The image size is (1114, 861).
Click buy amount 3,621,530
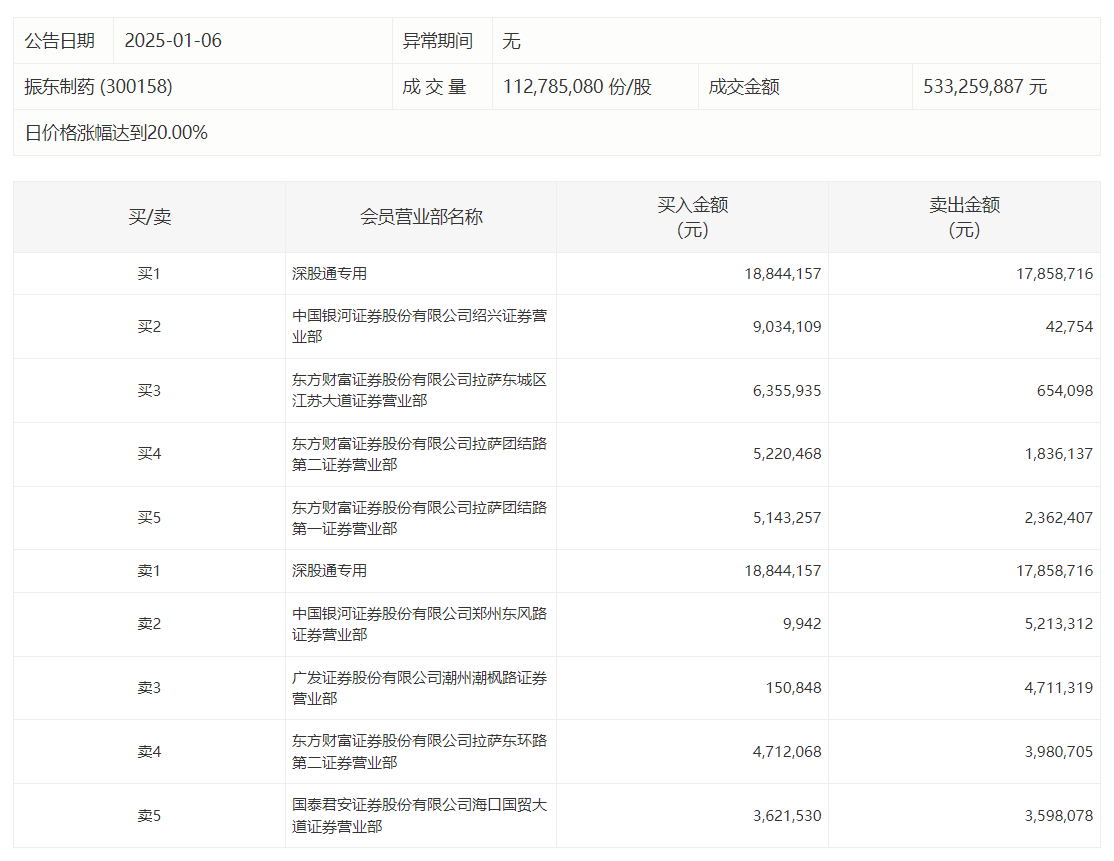[x=786, y=816]
